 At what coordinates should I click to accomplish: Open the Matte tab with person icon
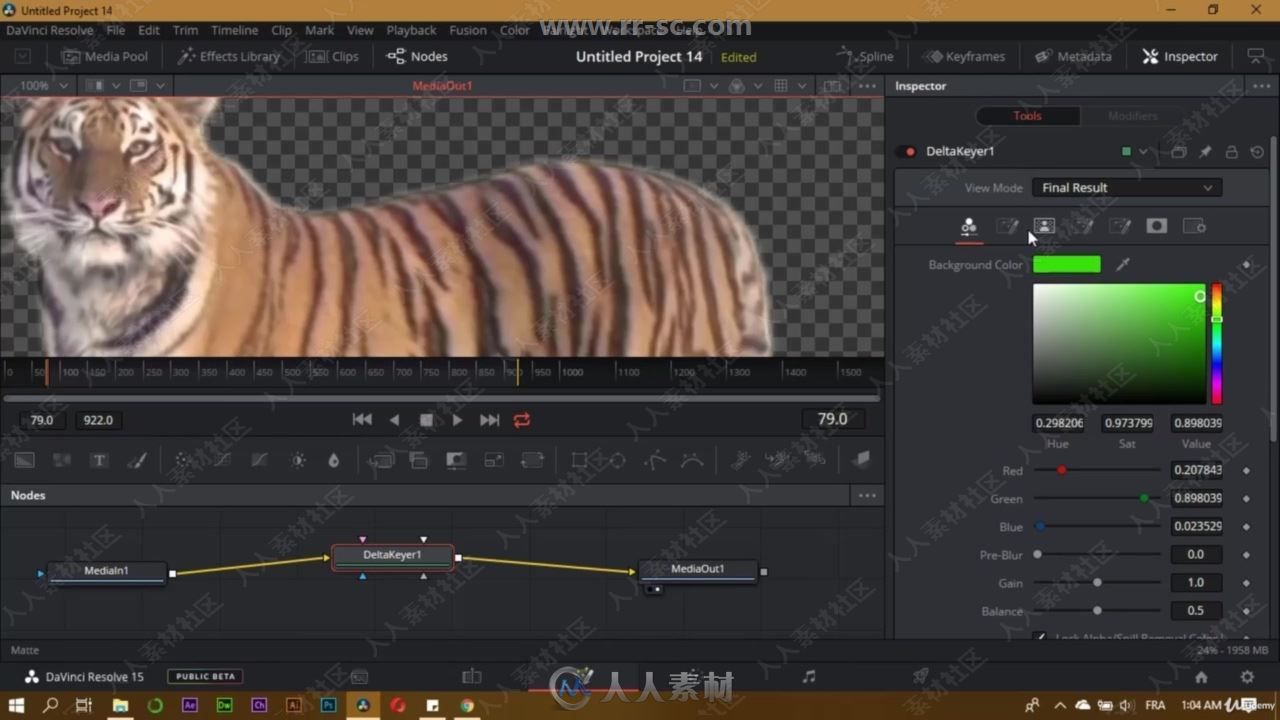1044,227
